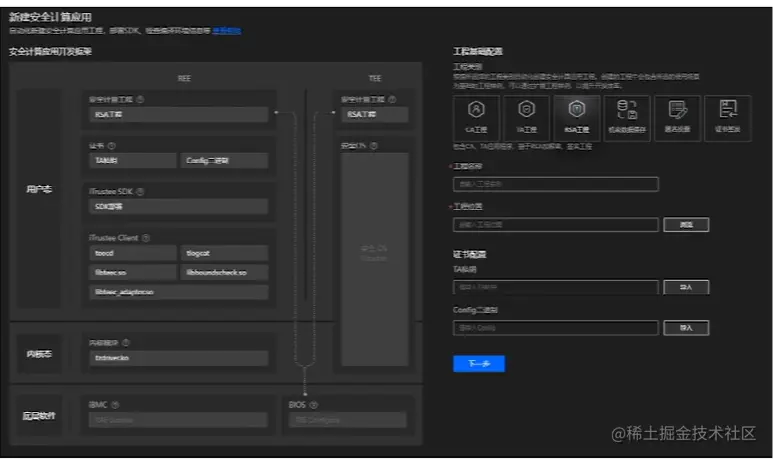Select the database-icon project type card
Viewport: 773px width, 459px height.
(627, 118)
